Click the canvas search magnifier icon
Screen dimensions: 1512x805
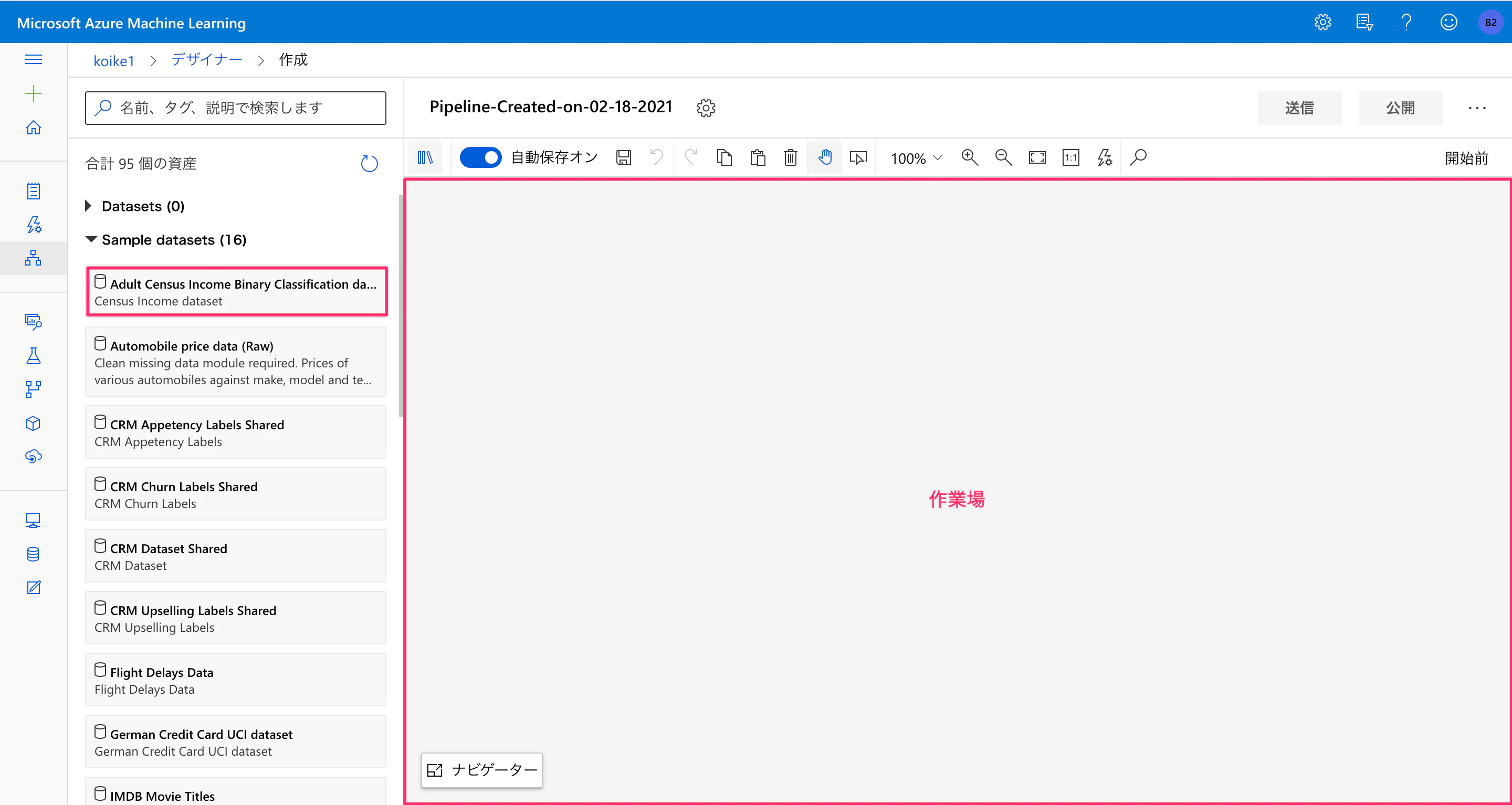tap(1138, 157)
